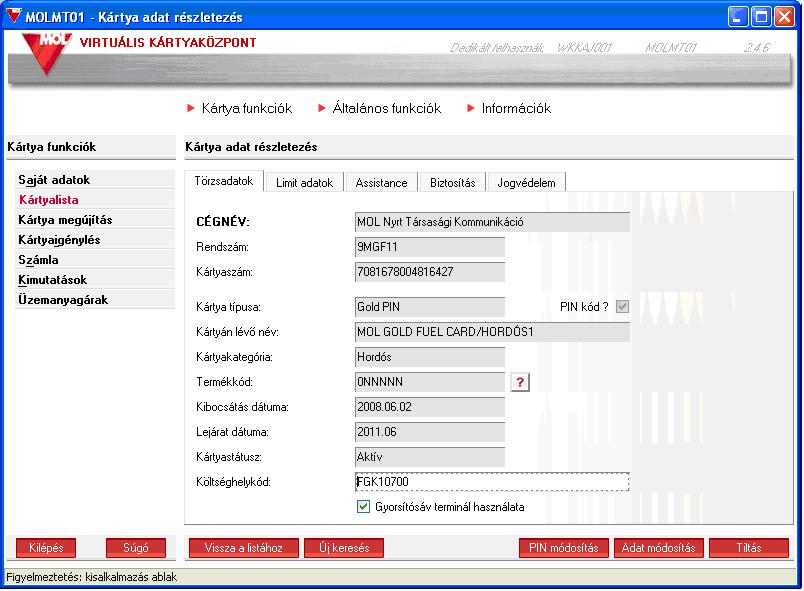Click the Kártyastátusz field Aktív
The height and width of the screenshot is (591, 804).
(x=430, y=457)
